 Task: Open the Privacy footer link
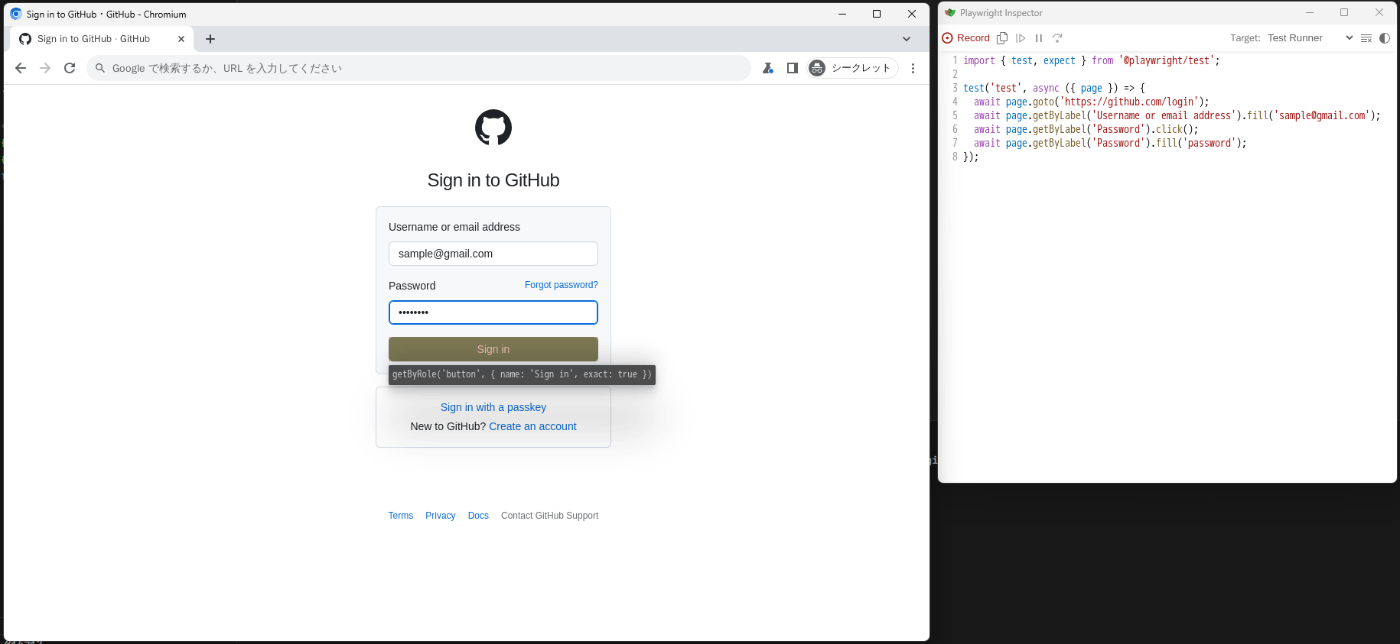click(x=440, y=516)
